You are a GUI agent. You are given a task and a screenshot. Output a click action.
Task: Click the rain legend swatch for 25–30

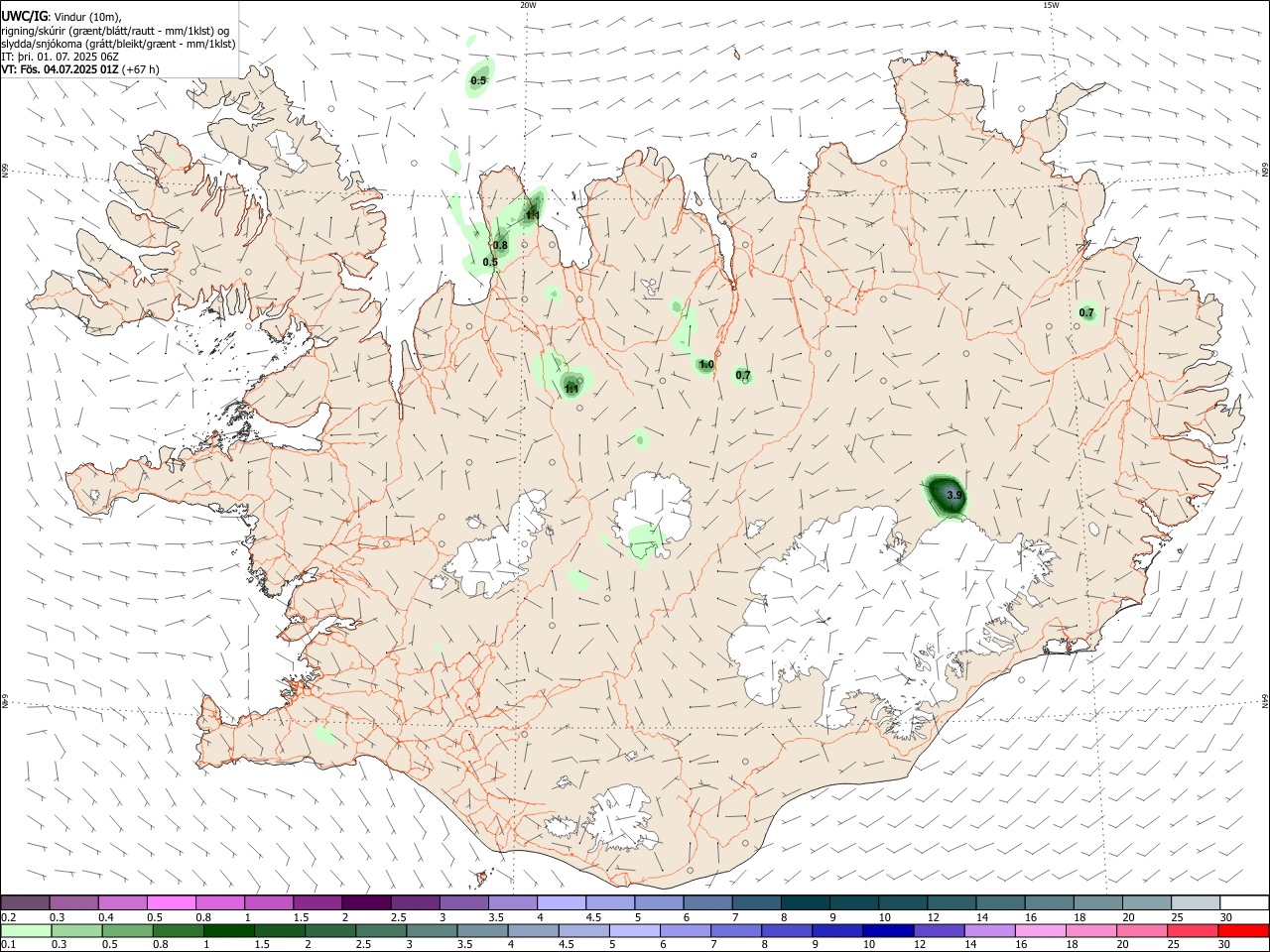[x=1193, y=930]
